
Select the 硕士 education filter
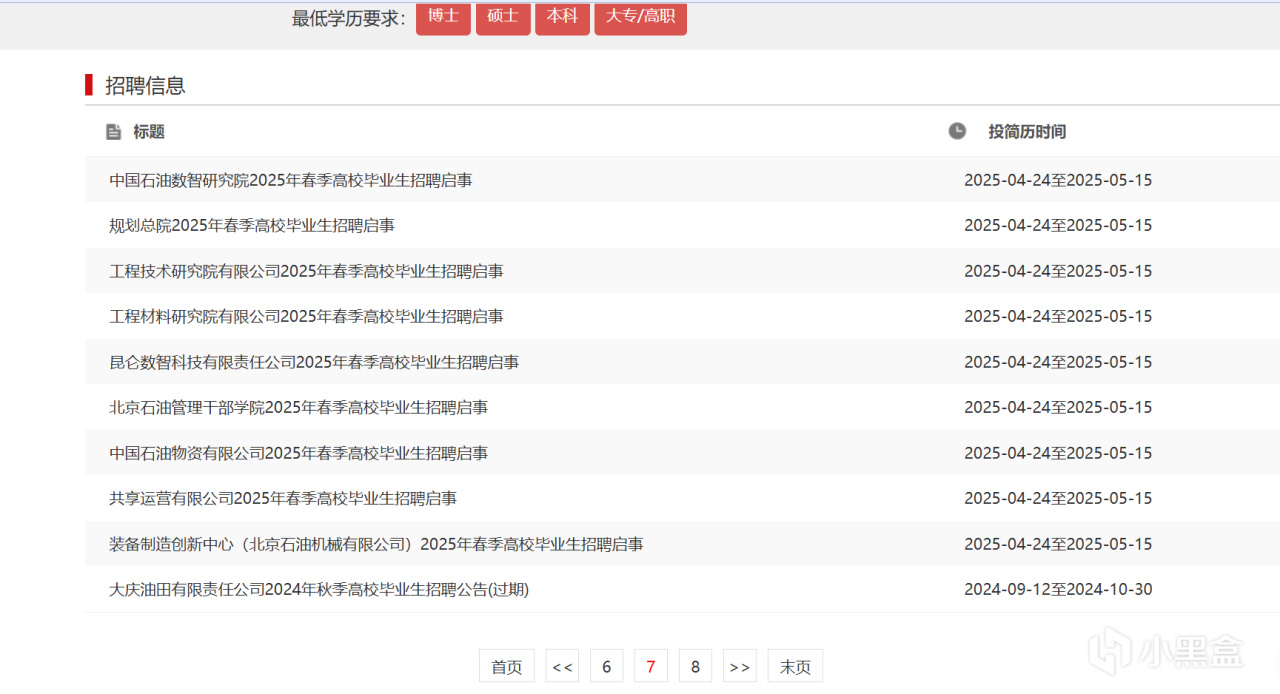pyautogui.click(x=503, y=18)
